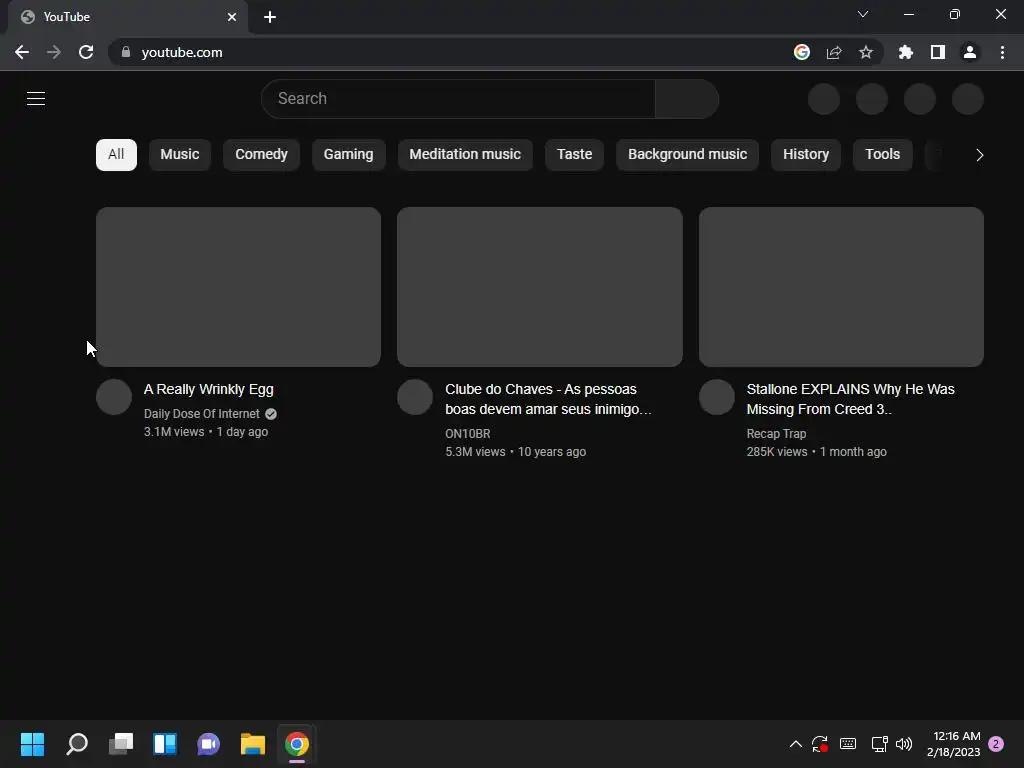This screenshot has height=768, width=1024.
Task: Open the ON10BR channel link
Action: [x=468, y=434]
